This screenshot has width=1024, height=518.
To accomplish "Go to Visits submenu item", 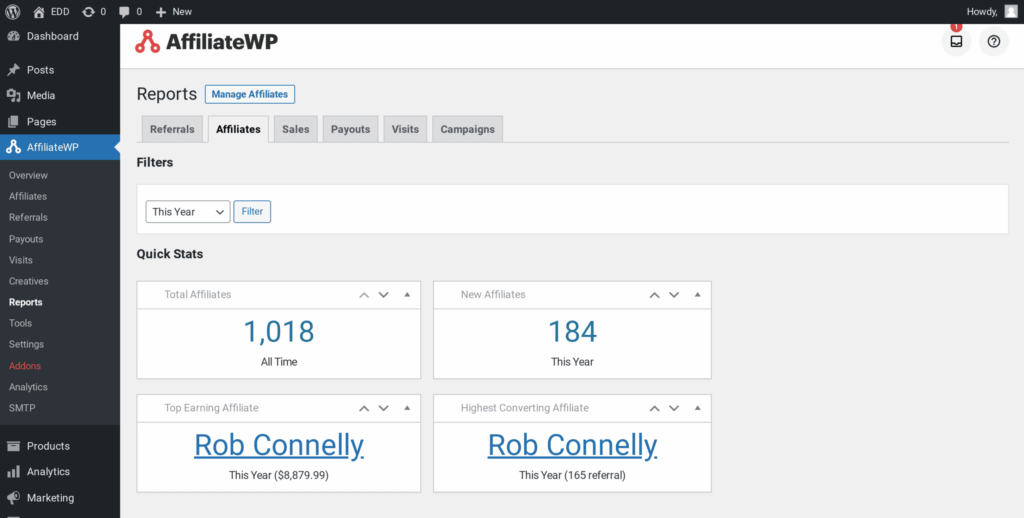I will [21, 260].
